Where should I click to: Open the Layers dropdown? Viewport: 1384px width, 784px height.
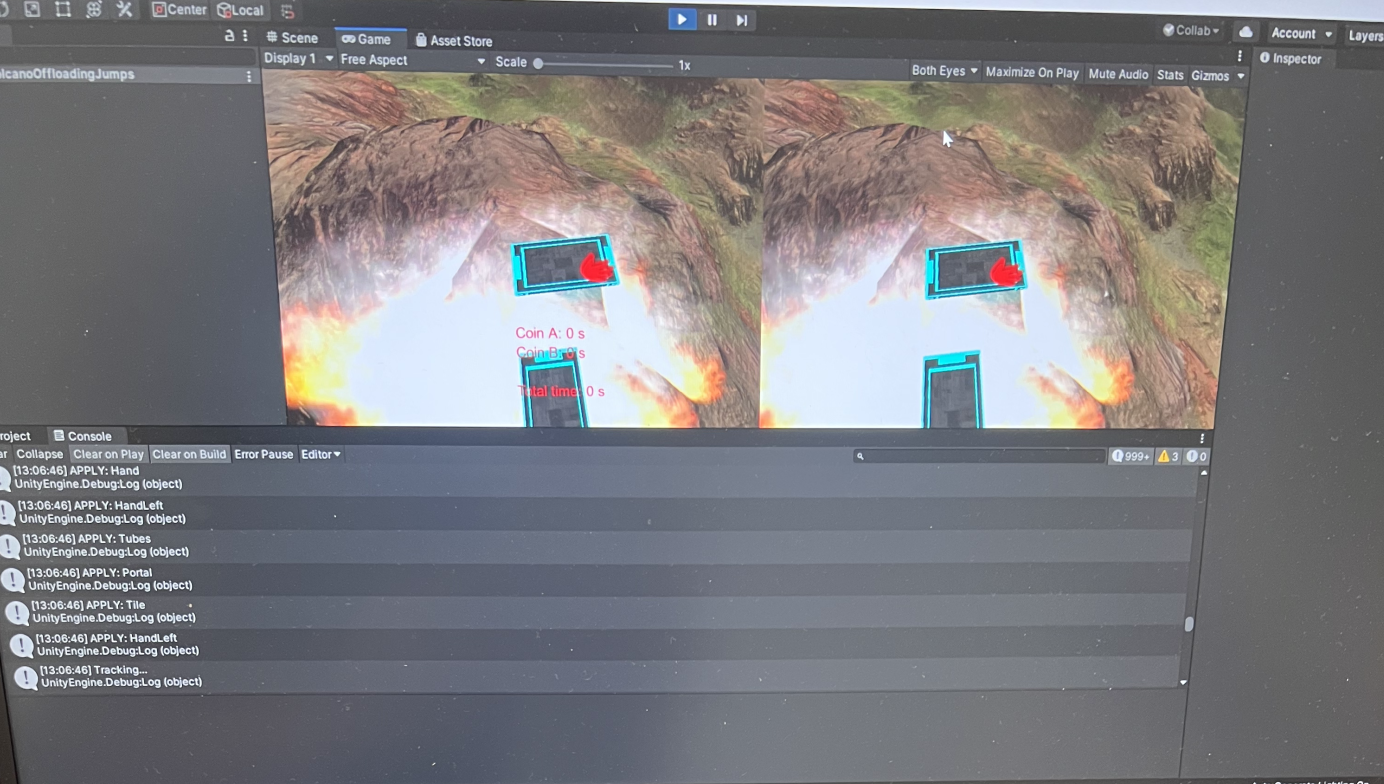pos(1365,36)
